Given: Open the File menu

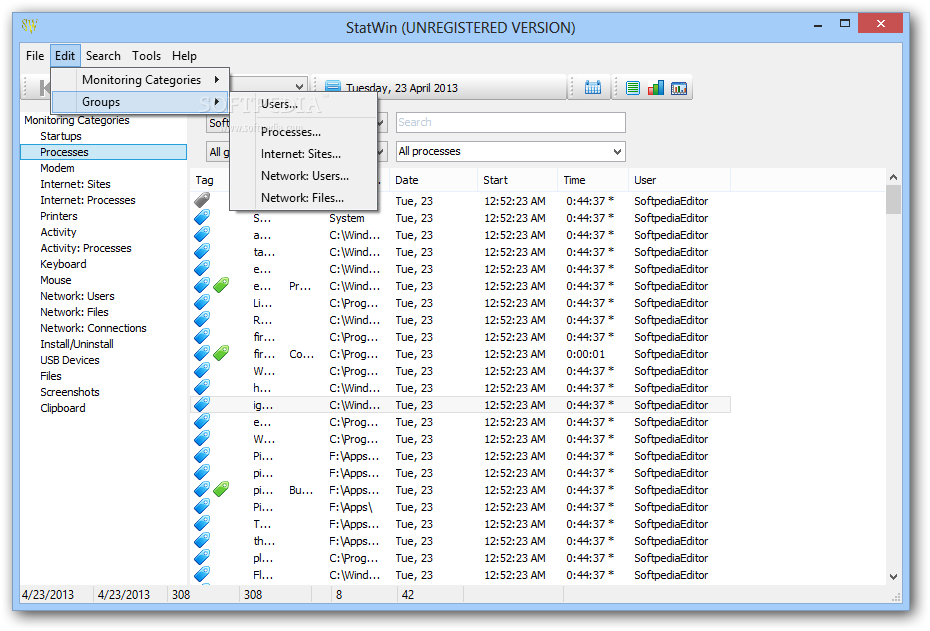Looking at the screenshot, I should point(35,56).
